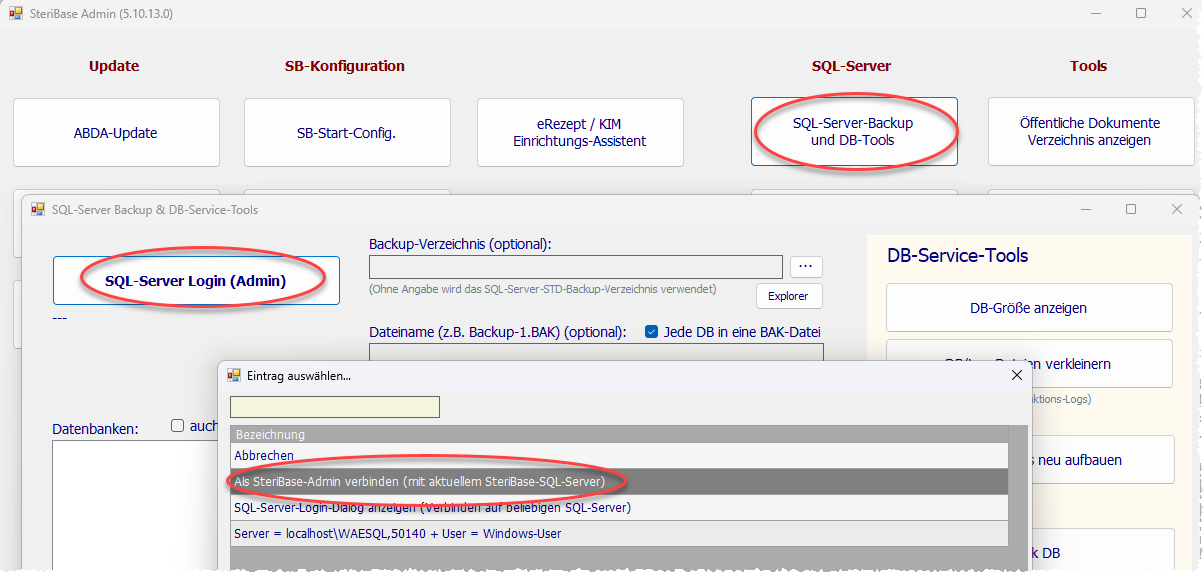1203x574 pixels.
Task: Maximize the SteriBase Admin main window
Action: click(1141, 14)
